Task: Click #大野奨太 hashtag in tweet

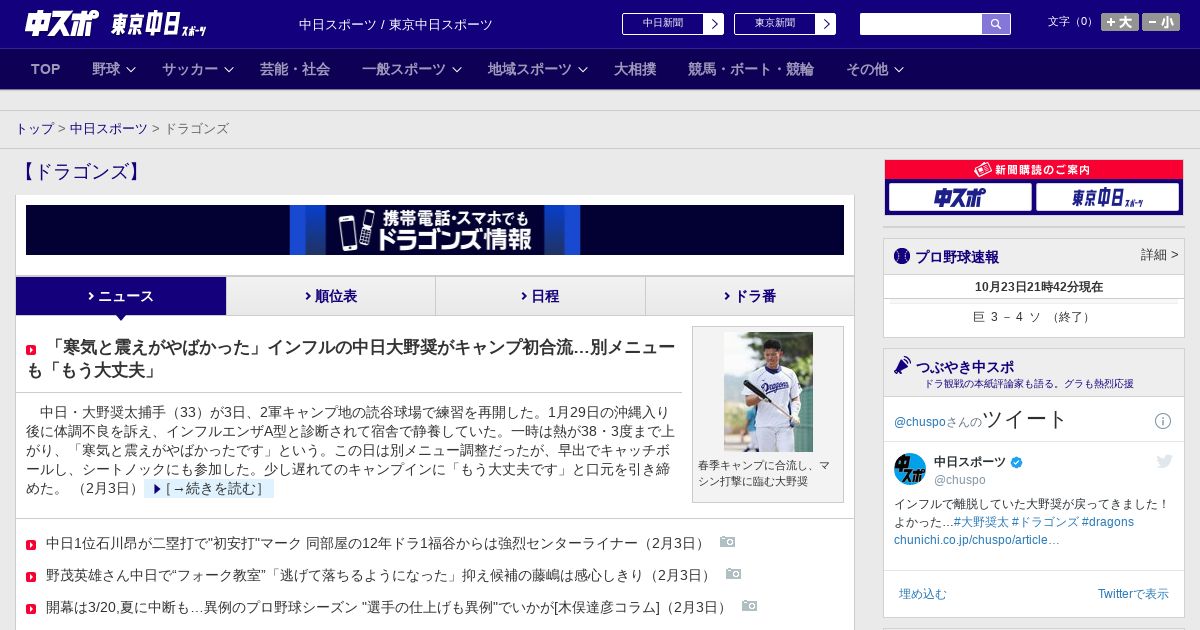Action: click(x=981, y=522)
